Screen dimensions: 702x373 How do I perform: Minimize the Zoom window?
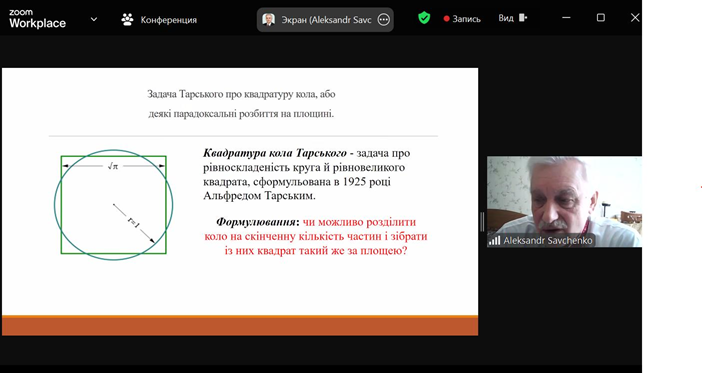pos(566,17)
